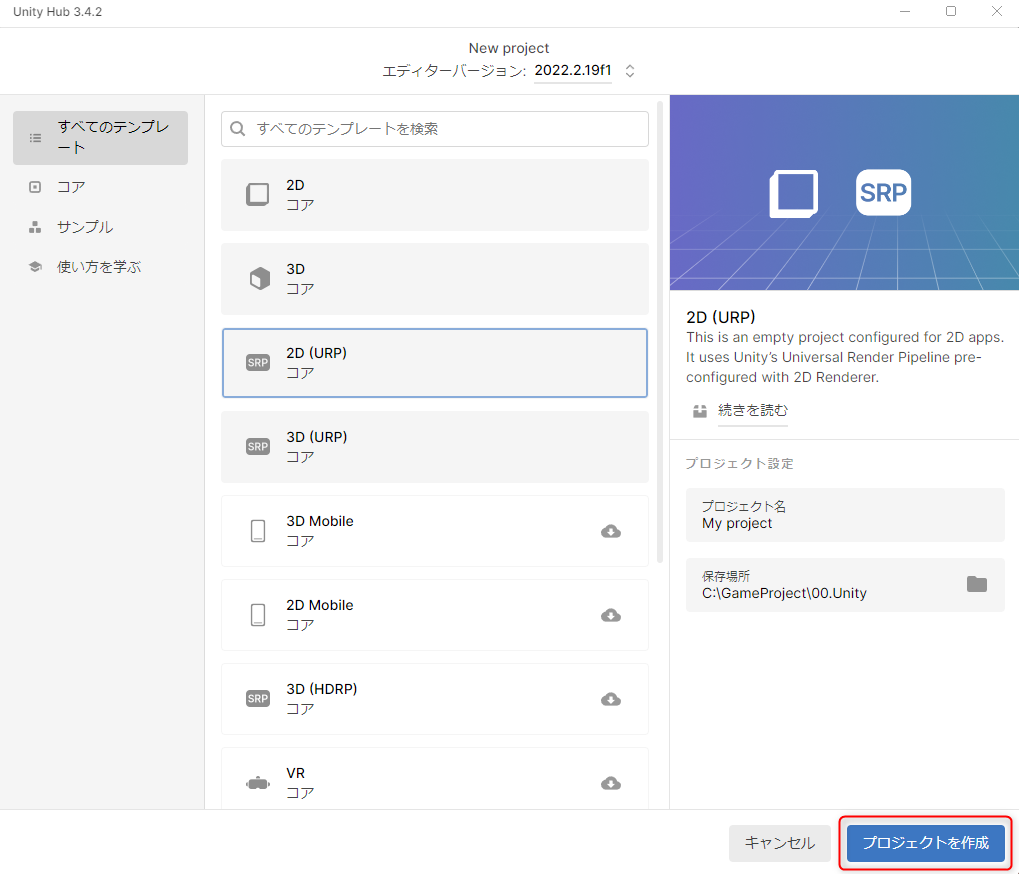Image resolution: width=1019 pixels, height=874 pixels.
Task: Open the 使い方を学ぶ category
Action: tap(100, 266)
